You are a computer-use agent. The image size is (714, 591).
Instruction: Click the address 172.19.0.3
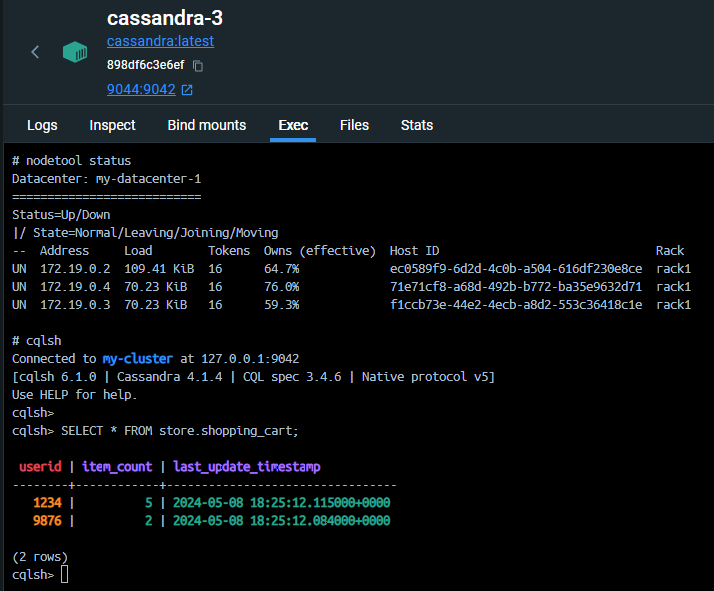tap(75, 305)
